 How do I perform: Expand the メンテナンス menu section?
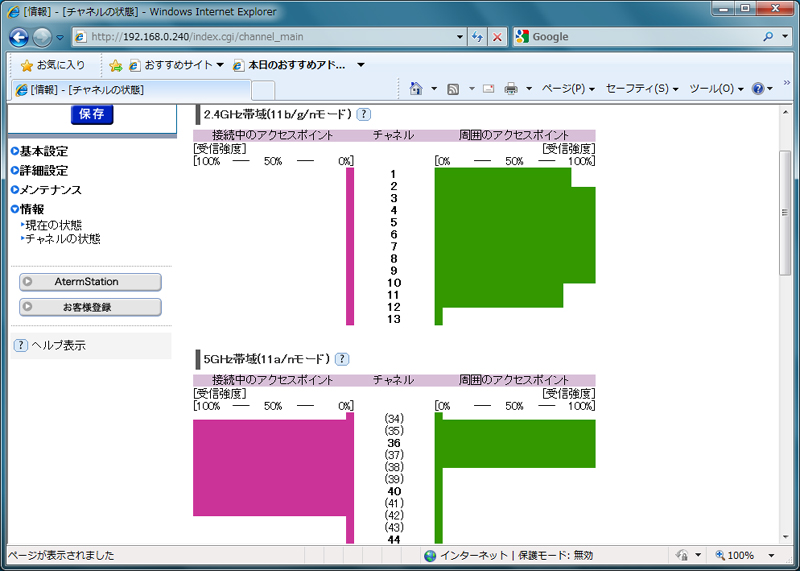[46, 190]
